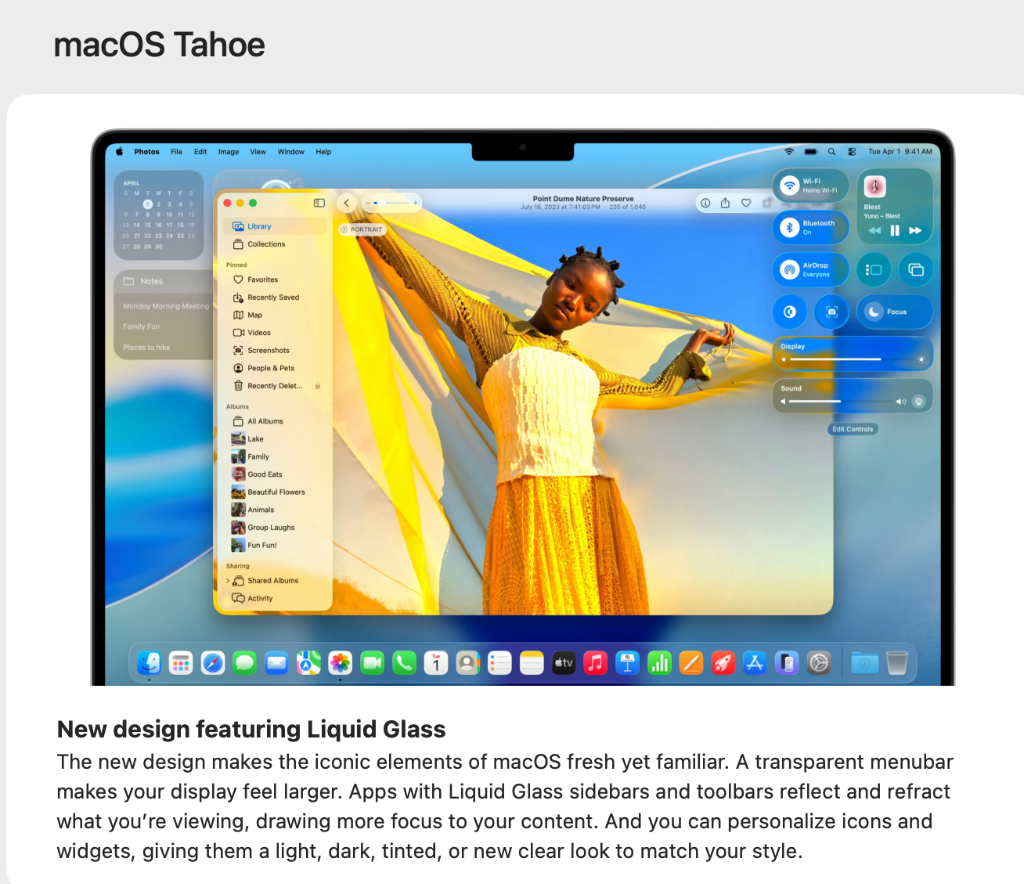This screenshot has height=884, width=1024.
Task: Open the Group Laughs album
Action: click(x=274, y=528)
